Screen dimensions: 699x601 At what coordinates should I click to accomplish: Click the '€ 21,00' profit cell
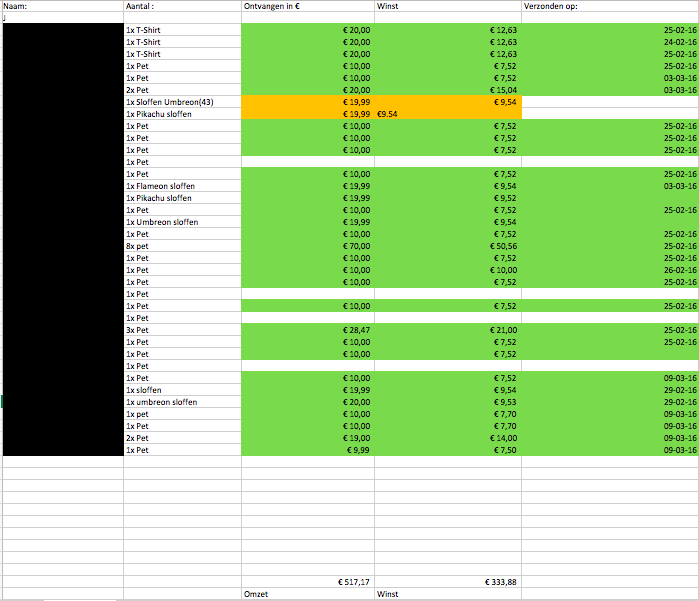tap(448, 330)
